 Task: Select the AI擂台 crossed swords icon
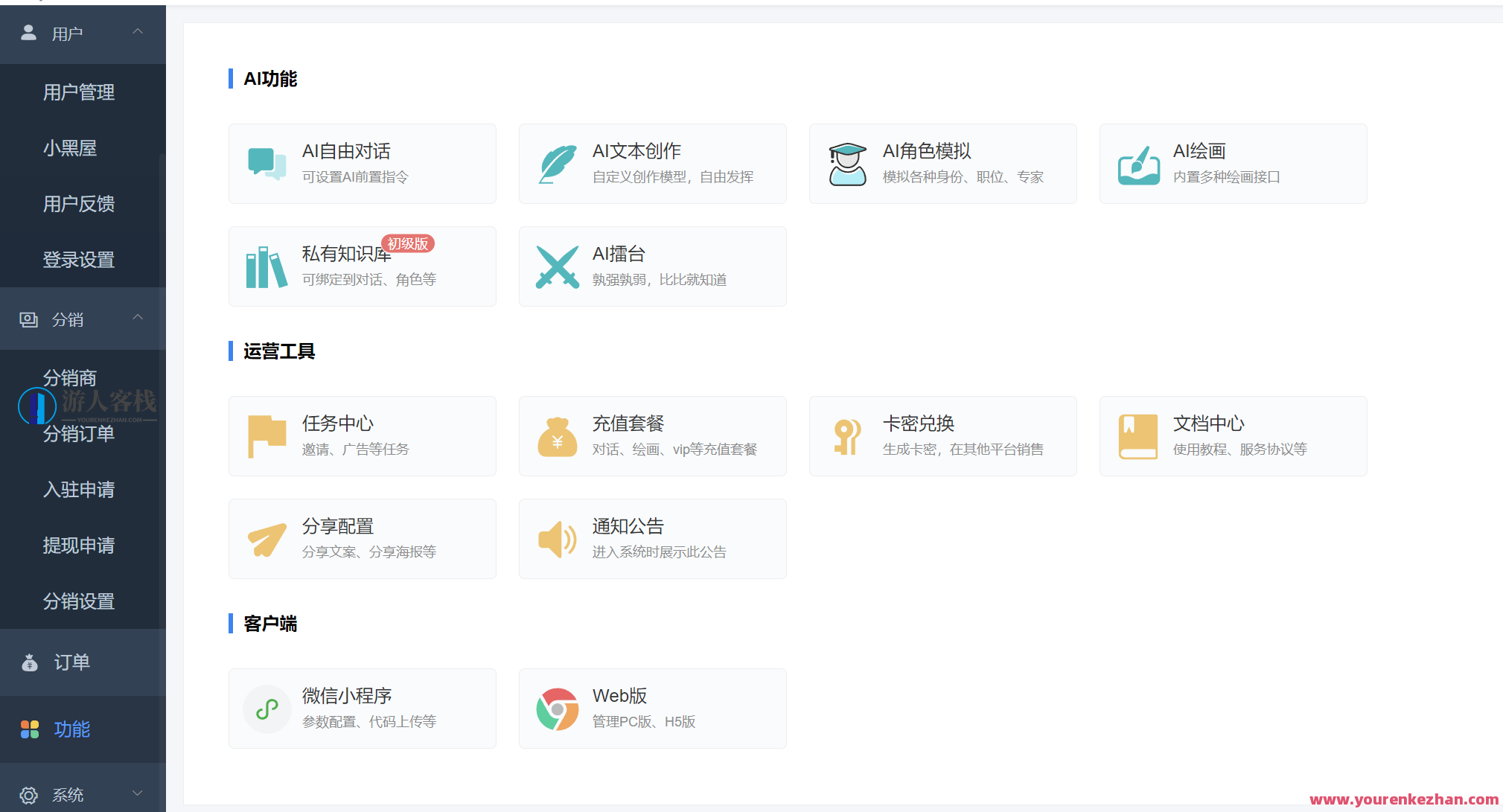tap(556, 266)
